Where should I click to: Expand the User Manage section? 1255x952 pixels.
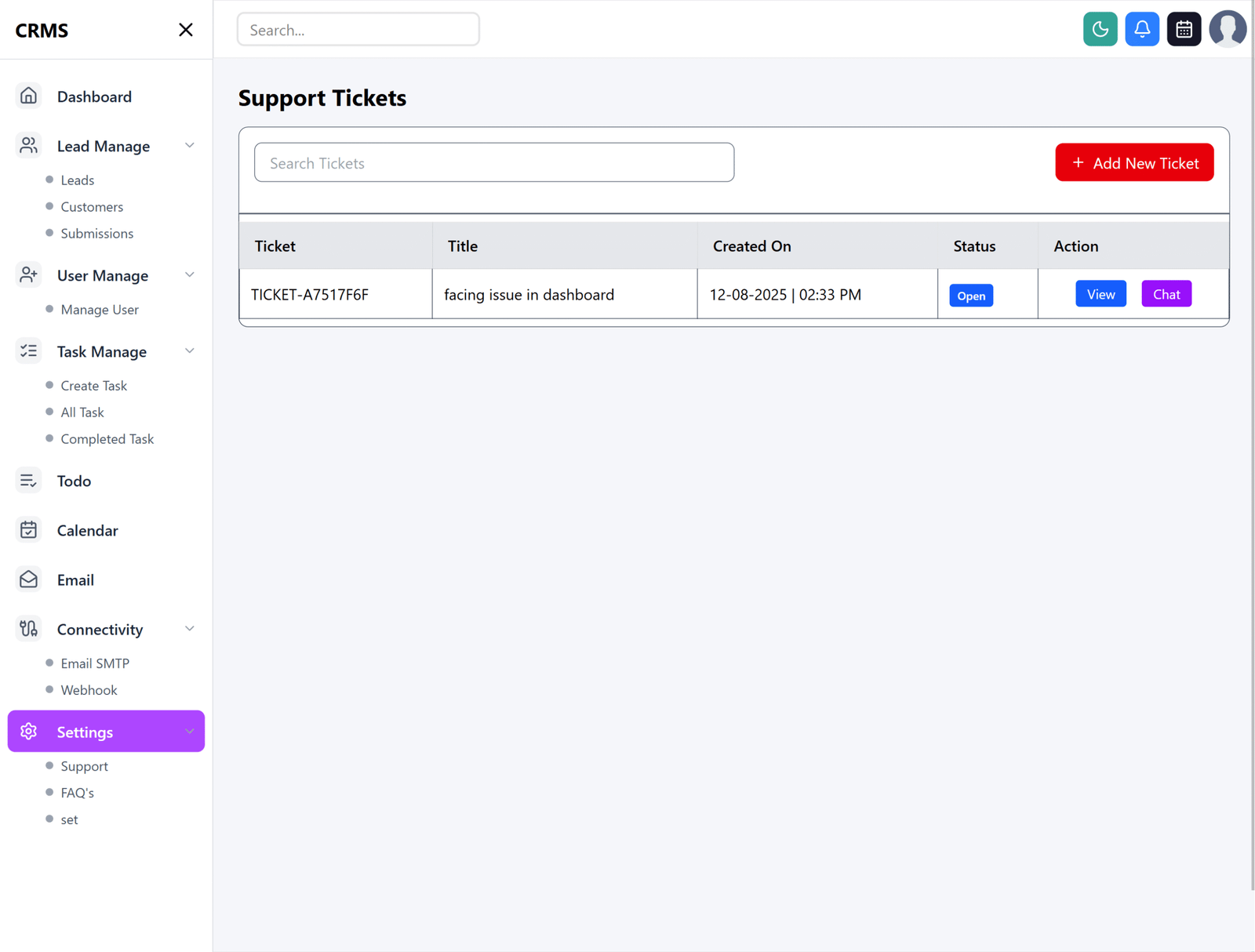point(189,274)
